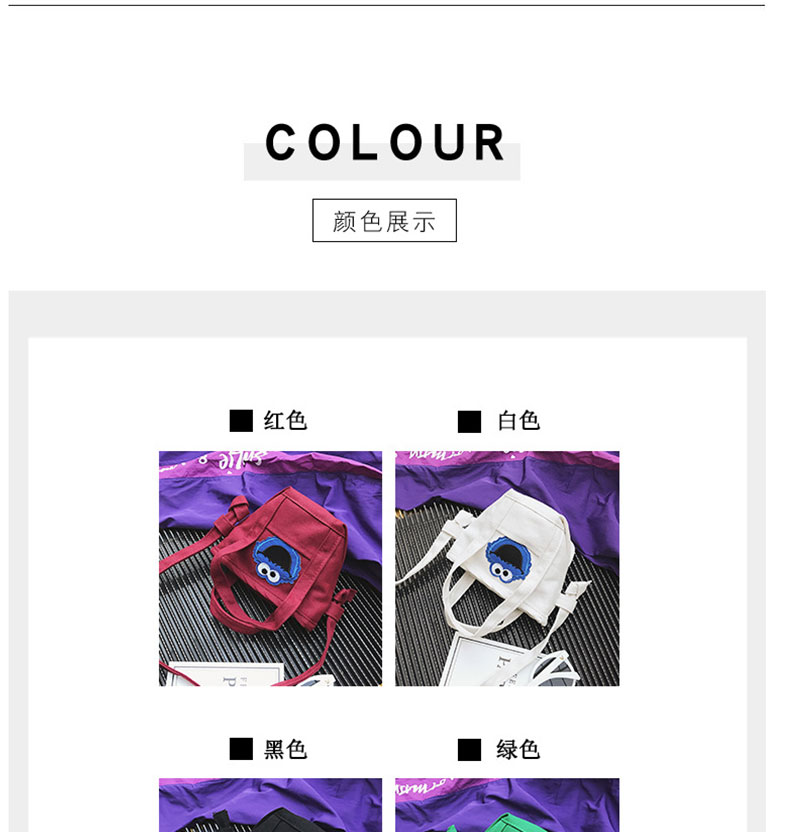Open the black bag product photo
The image size is (790, 832).
pos(270,805)
